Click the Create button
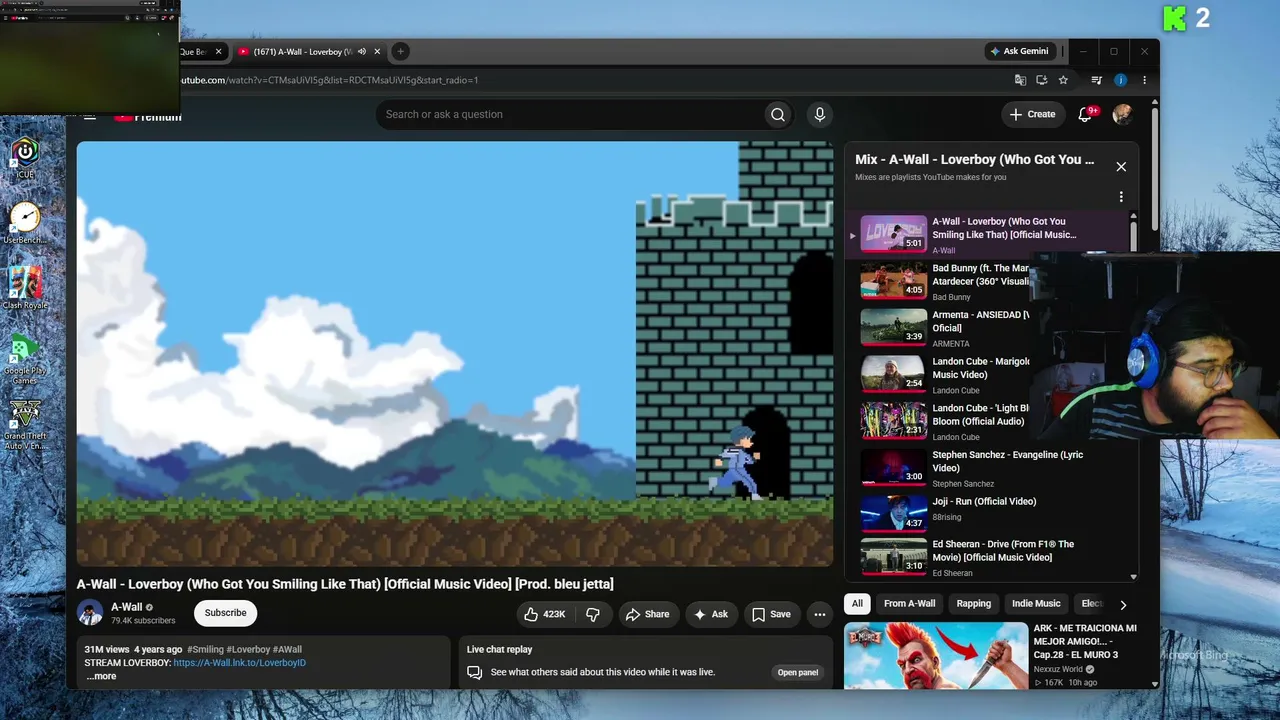Viewport: 1280px width, 720px height. (x=1033, y=114)
